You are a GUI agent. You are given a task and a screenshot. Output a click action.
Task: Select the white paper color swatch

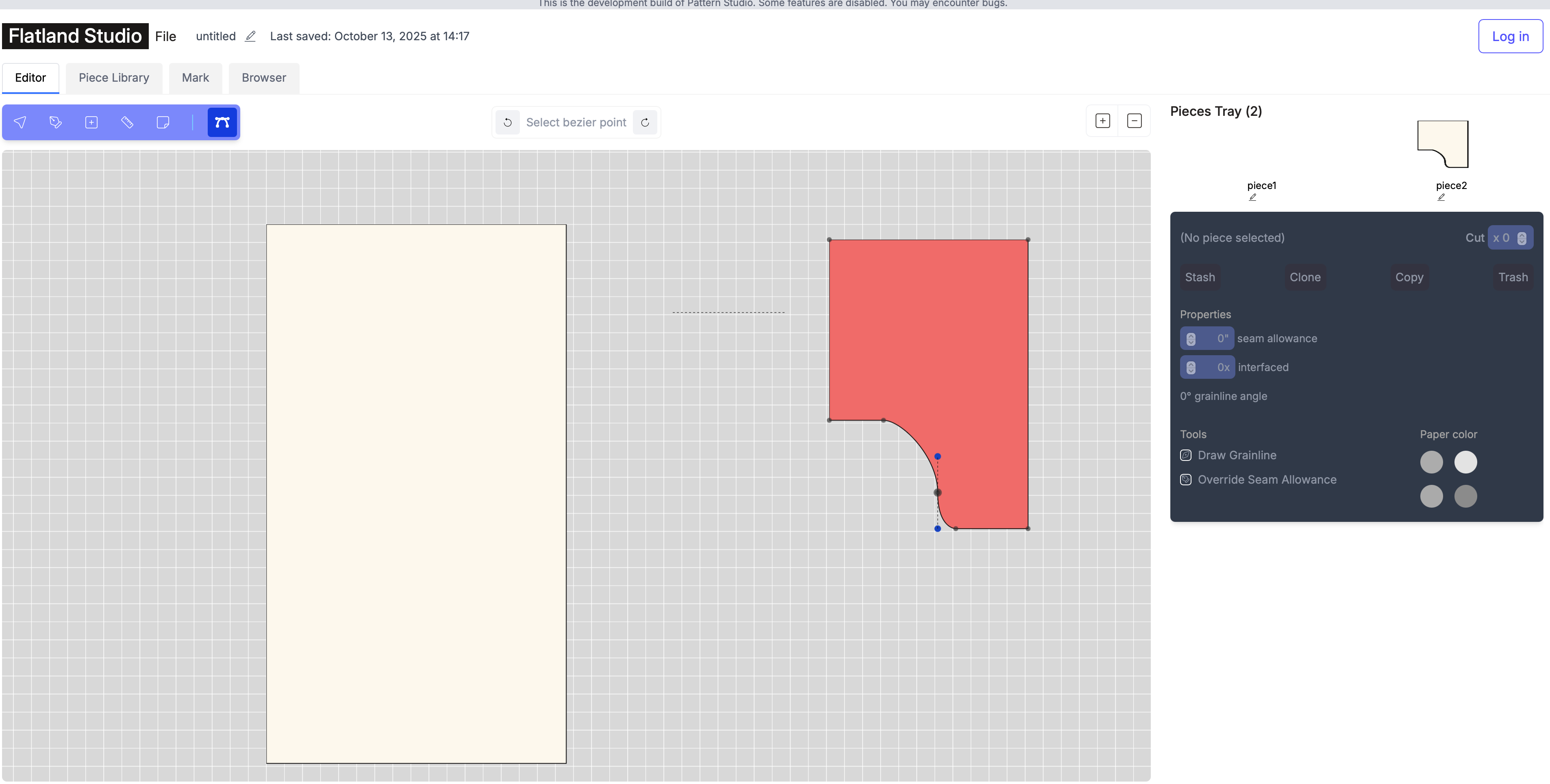pos(1466,462)
